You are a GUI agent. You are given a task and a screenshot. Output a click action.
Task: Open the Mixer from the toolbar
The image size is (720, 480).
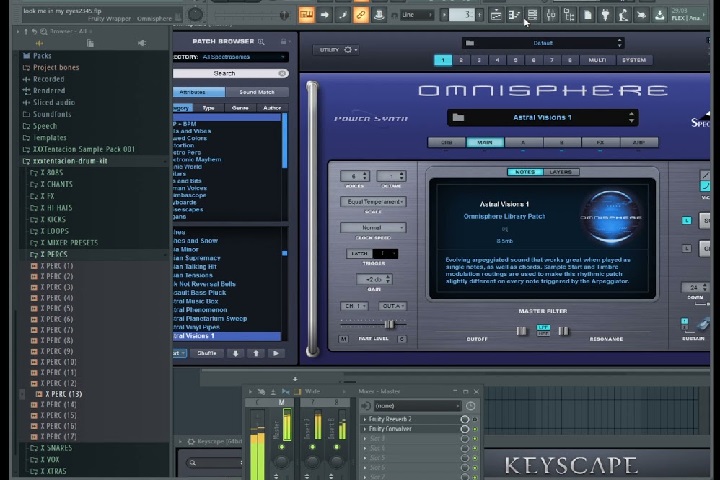point(551,15)
